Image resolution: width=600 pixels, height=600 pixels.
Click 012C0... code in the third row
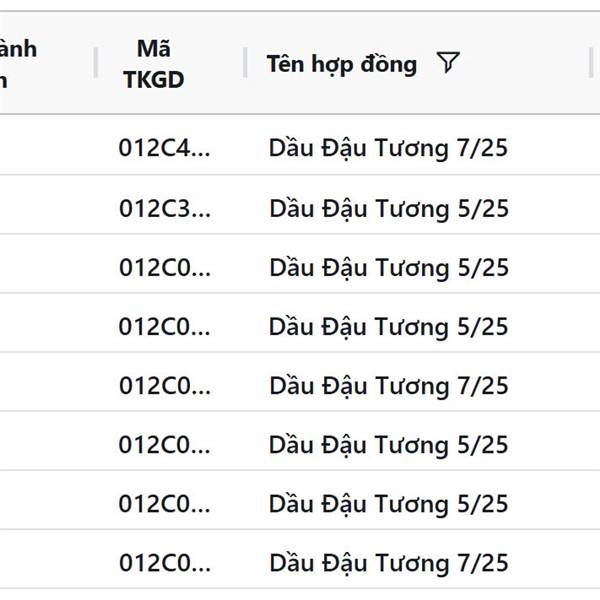click(165, 268)
